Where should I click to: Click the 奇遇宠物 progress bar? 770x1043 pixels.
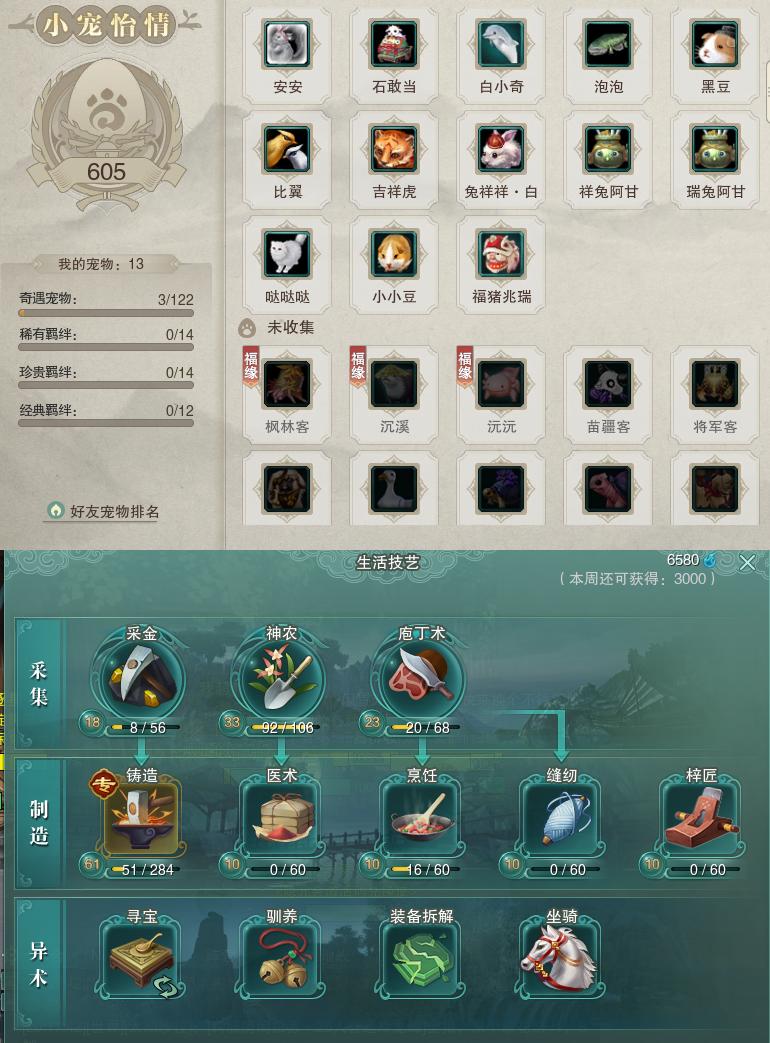(106, 313)
